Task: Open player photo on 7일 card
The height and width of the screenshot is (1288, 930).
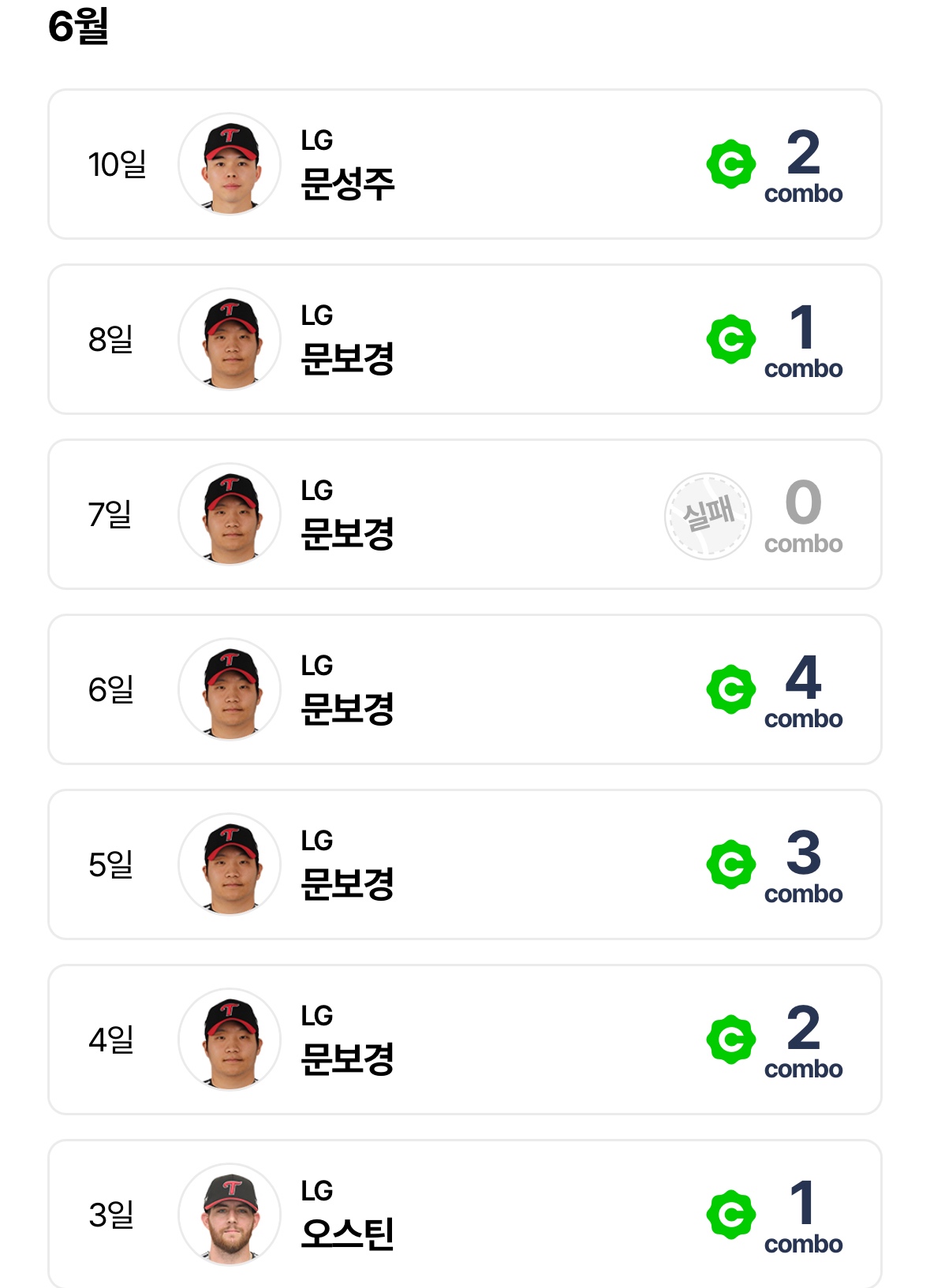Action: tap(230, 514)
